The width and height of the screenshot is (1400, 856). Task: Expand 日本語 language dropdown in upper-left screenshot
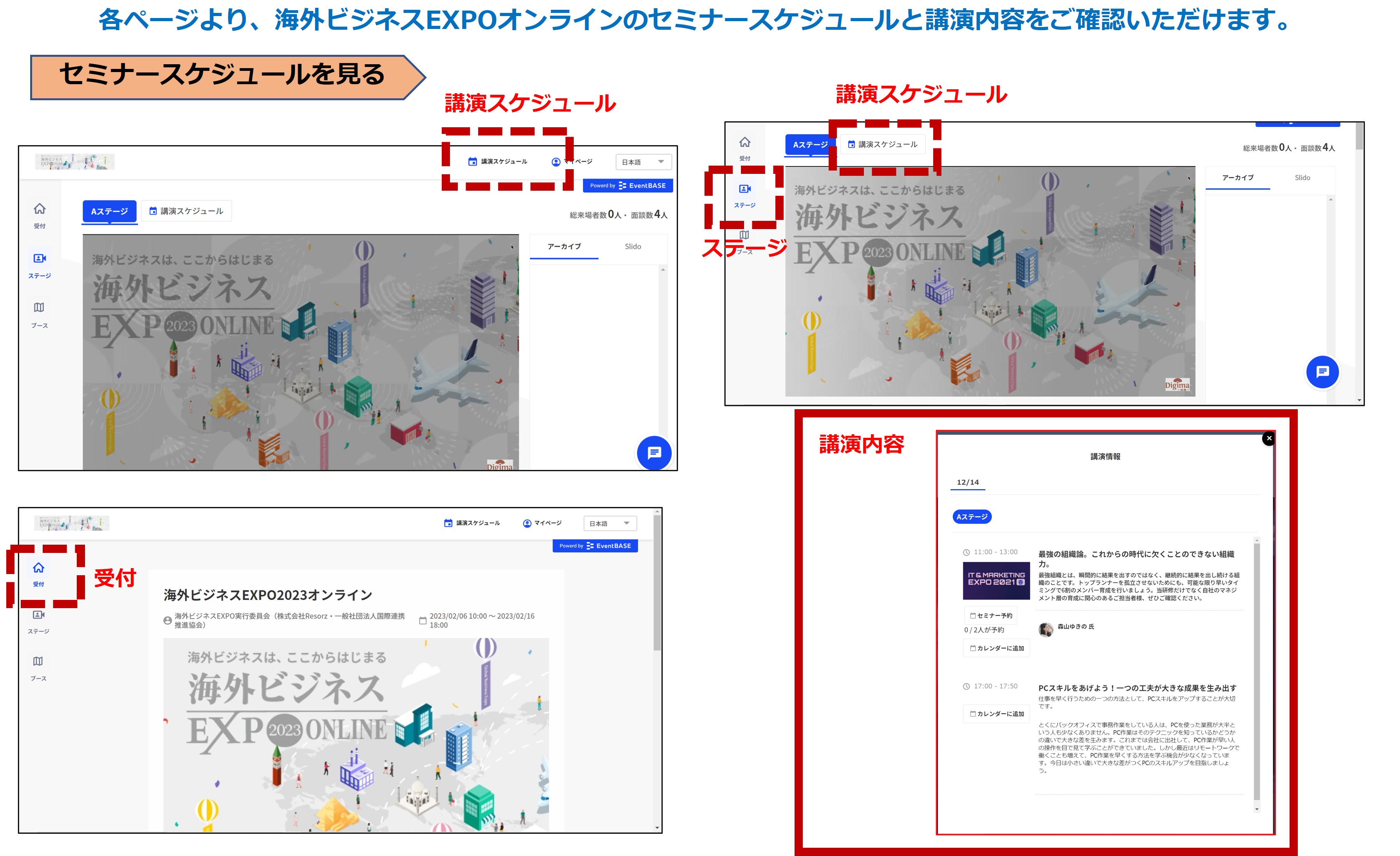643,162
